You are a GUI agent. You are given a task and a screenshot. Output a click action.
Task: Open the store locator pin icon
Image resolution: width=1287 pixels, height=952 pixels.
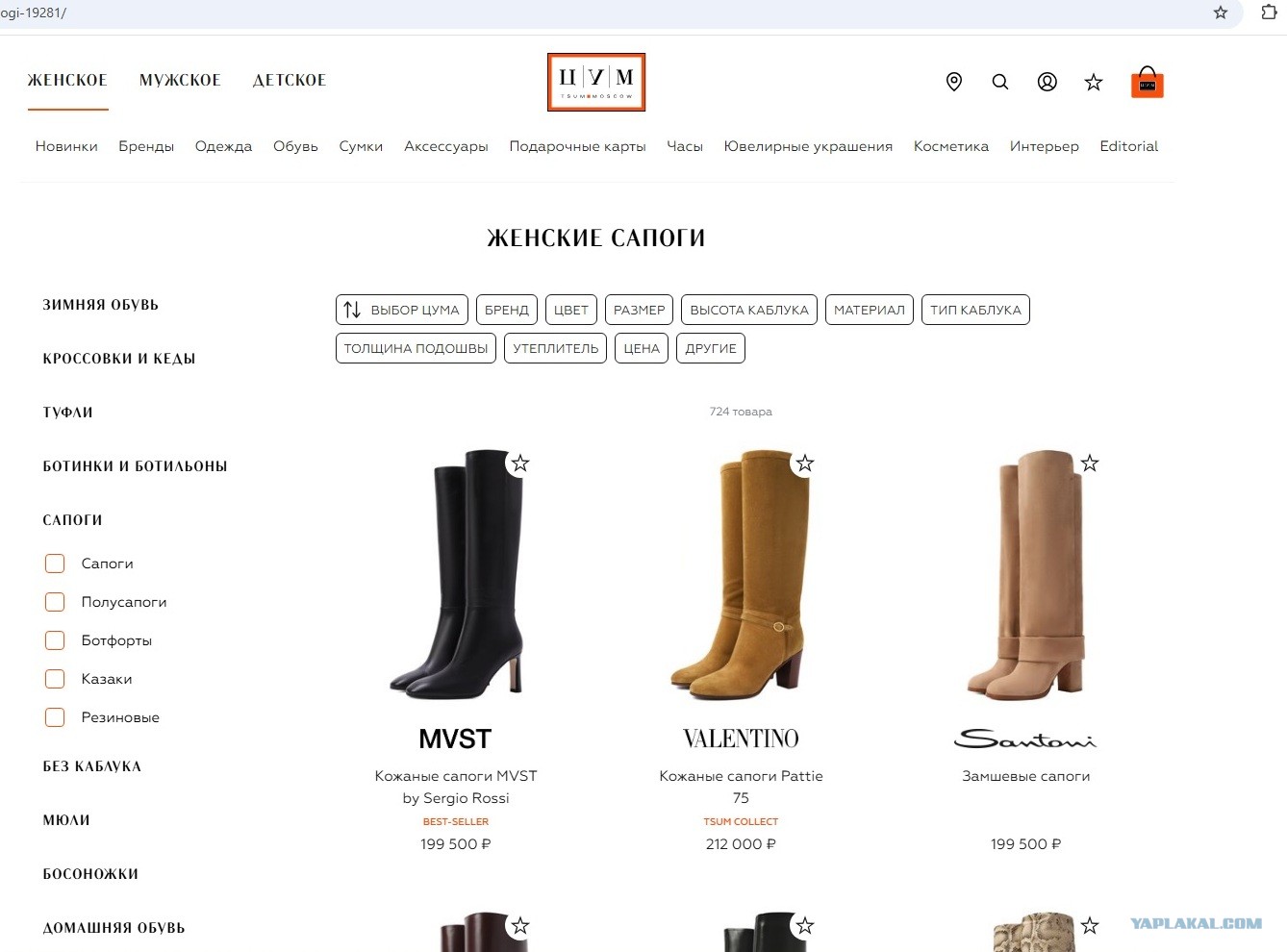[x=954, y=82]
